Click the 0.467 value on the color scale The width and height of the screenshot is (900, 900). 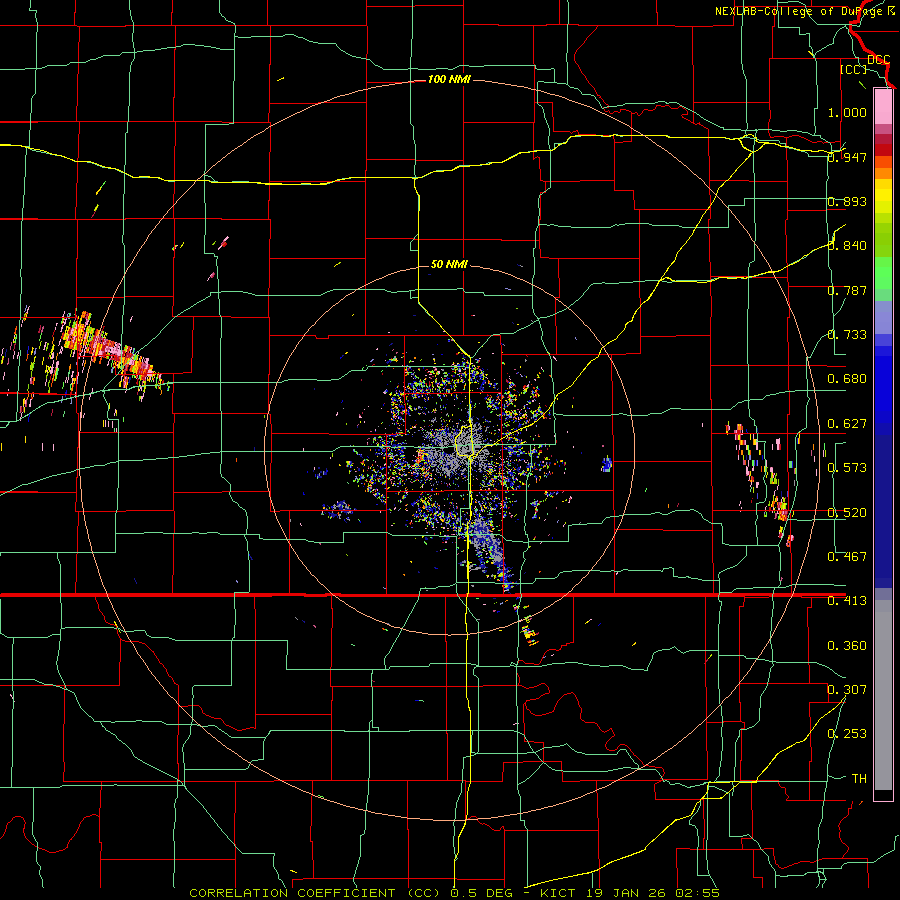pos(847,556)
